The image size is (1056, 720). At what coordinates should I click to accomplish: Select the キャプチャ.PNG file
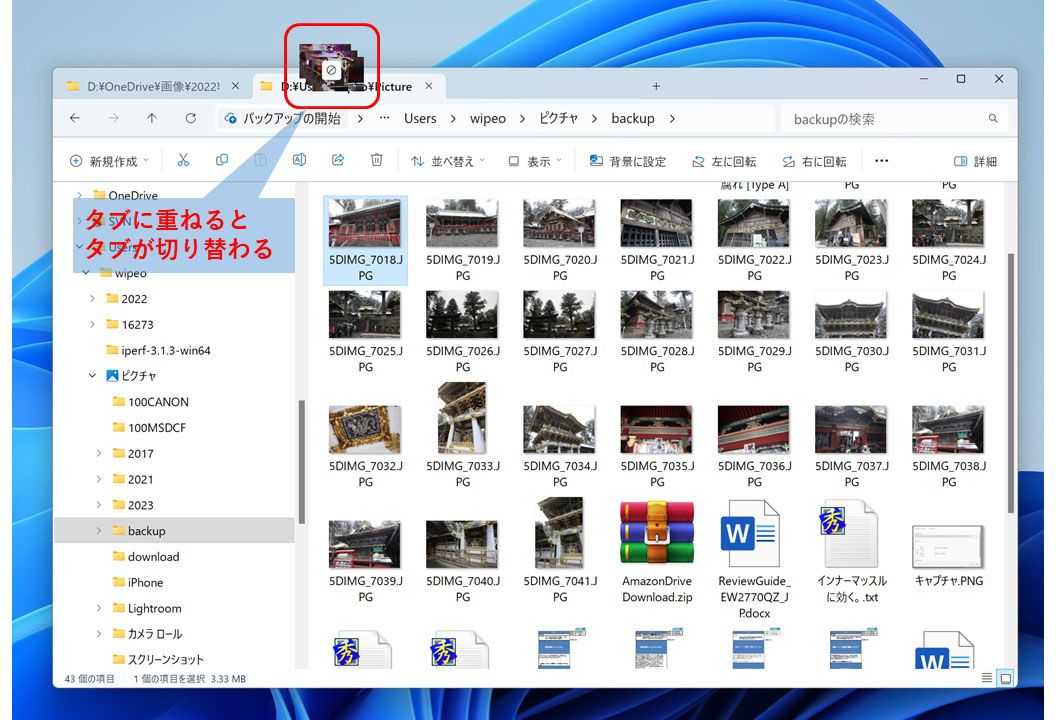(x=948, y=556)
